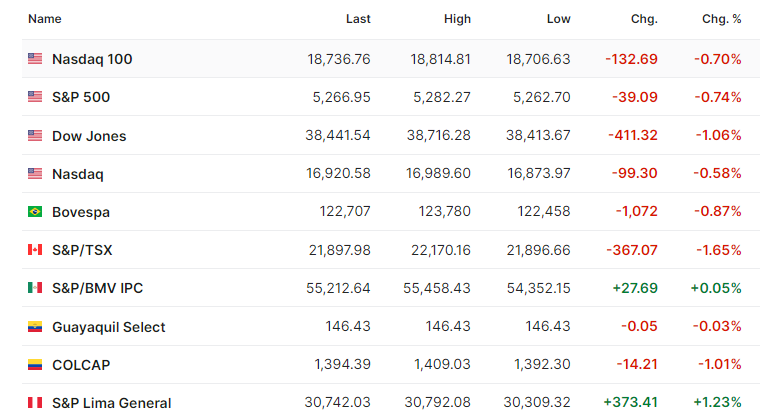Click the Canada flag beside S&P/TSX

[x=35, y=249]
